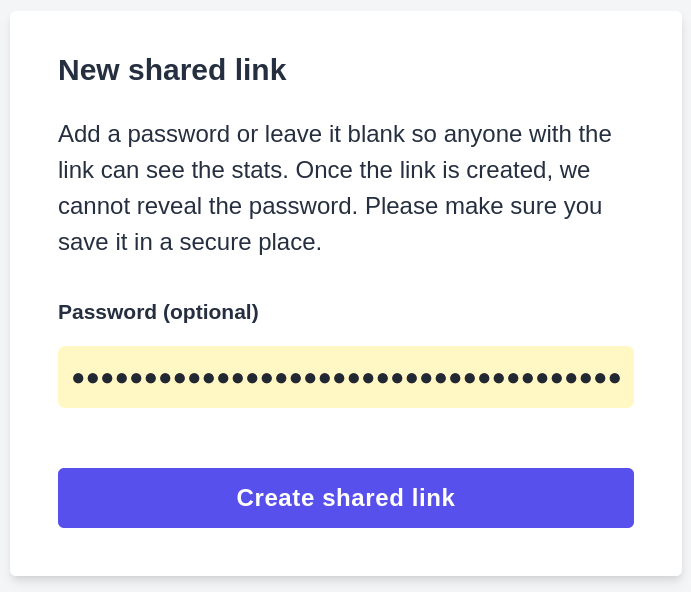The height and width of the screenshot is (592, 691).
Task: Click the blank area between password field and button
Action: click(345, 438)
